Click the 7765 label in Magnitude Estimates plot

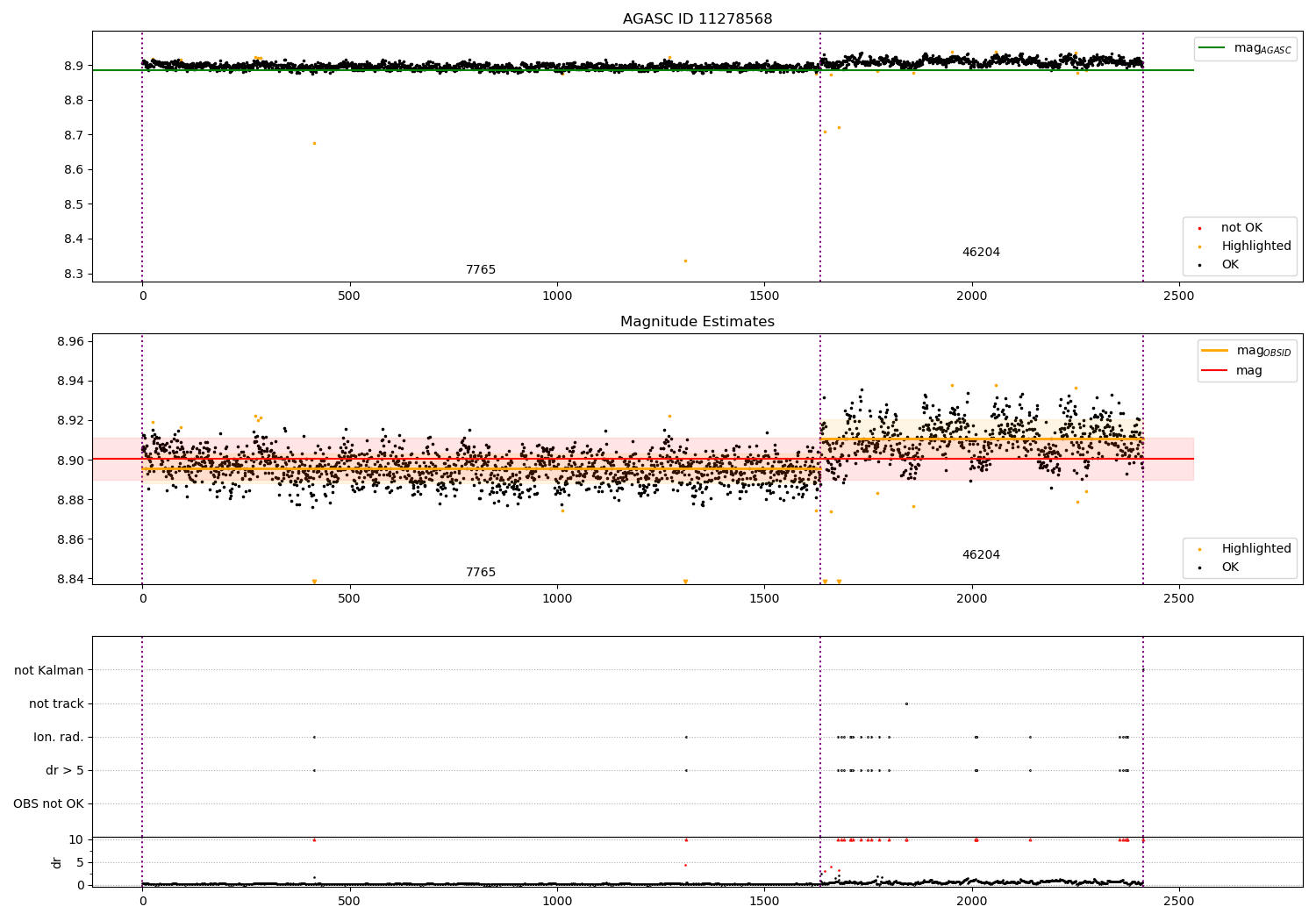click(481, 573)
